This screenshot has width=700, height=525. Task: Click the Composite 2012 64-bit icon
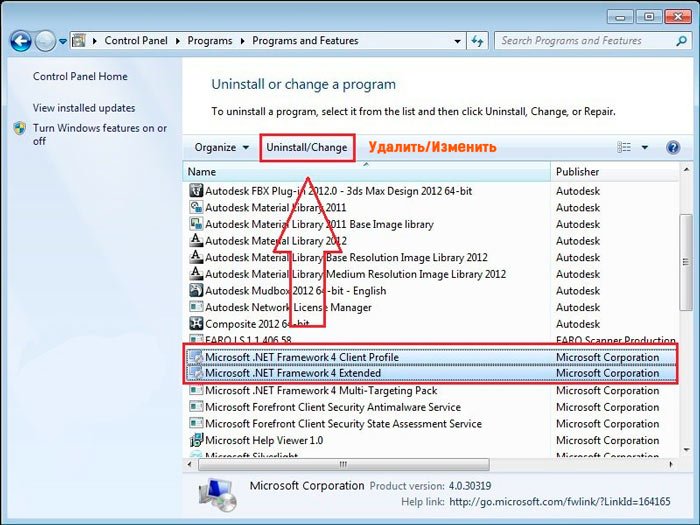click(196, 323)
